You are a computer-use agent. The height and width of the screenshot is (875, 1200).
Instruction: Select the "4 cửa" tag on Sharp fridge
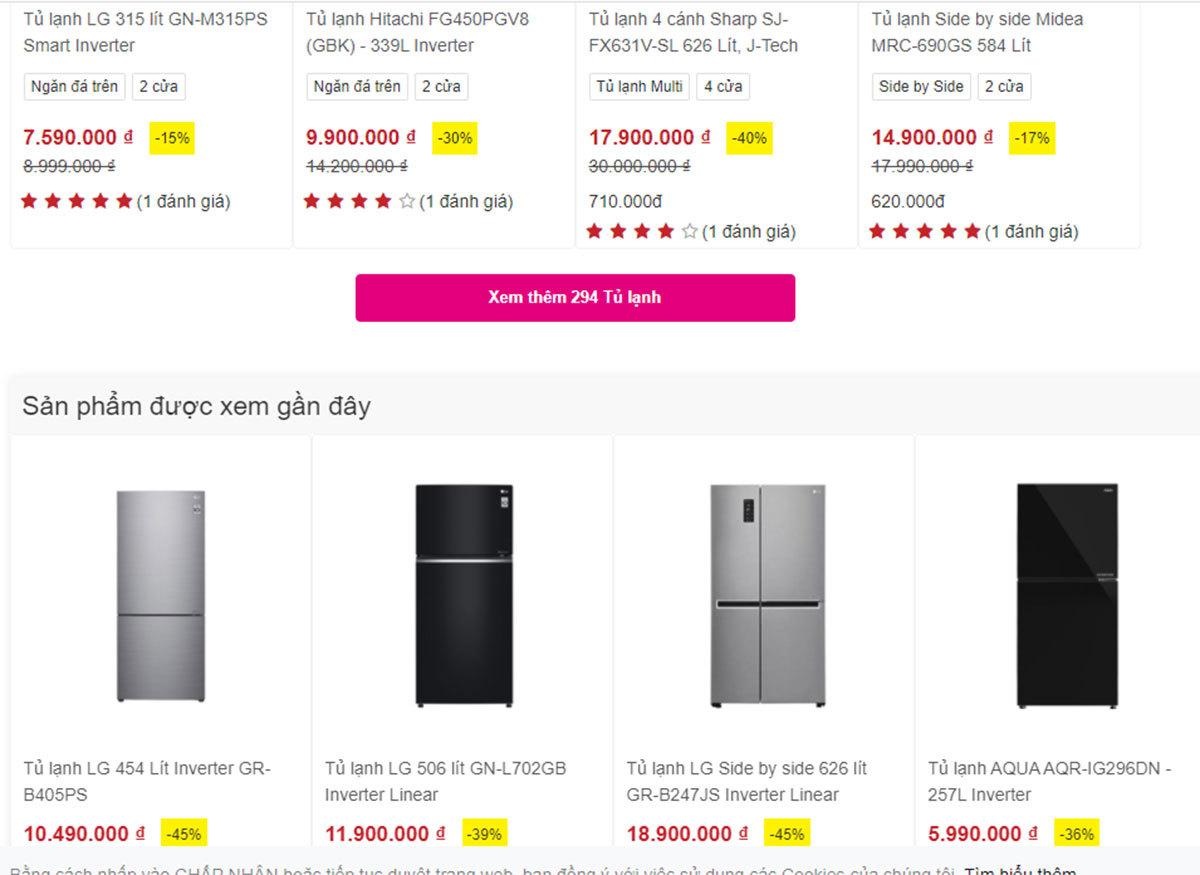point(723,87)
